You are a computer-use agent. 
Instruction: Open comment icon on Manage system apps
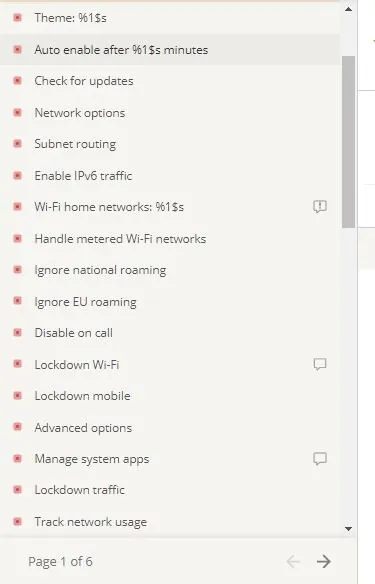320,458
